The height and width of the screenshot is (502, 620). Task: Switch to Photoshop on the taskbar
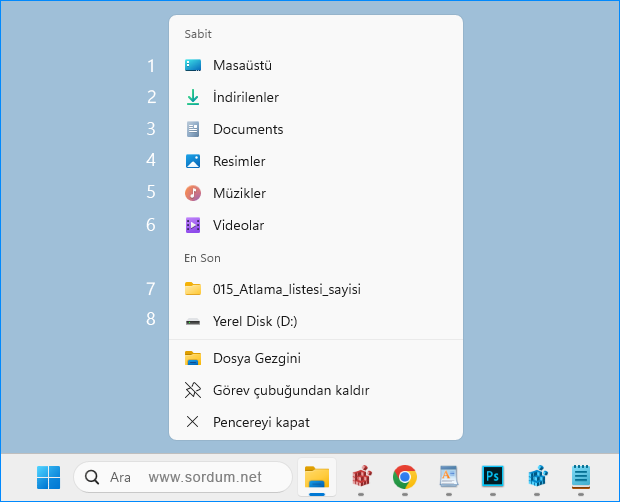click(x=493, y=476)
